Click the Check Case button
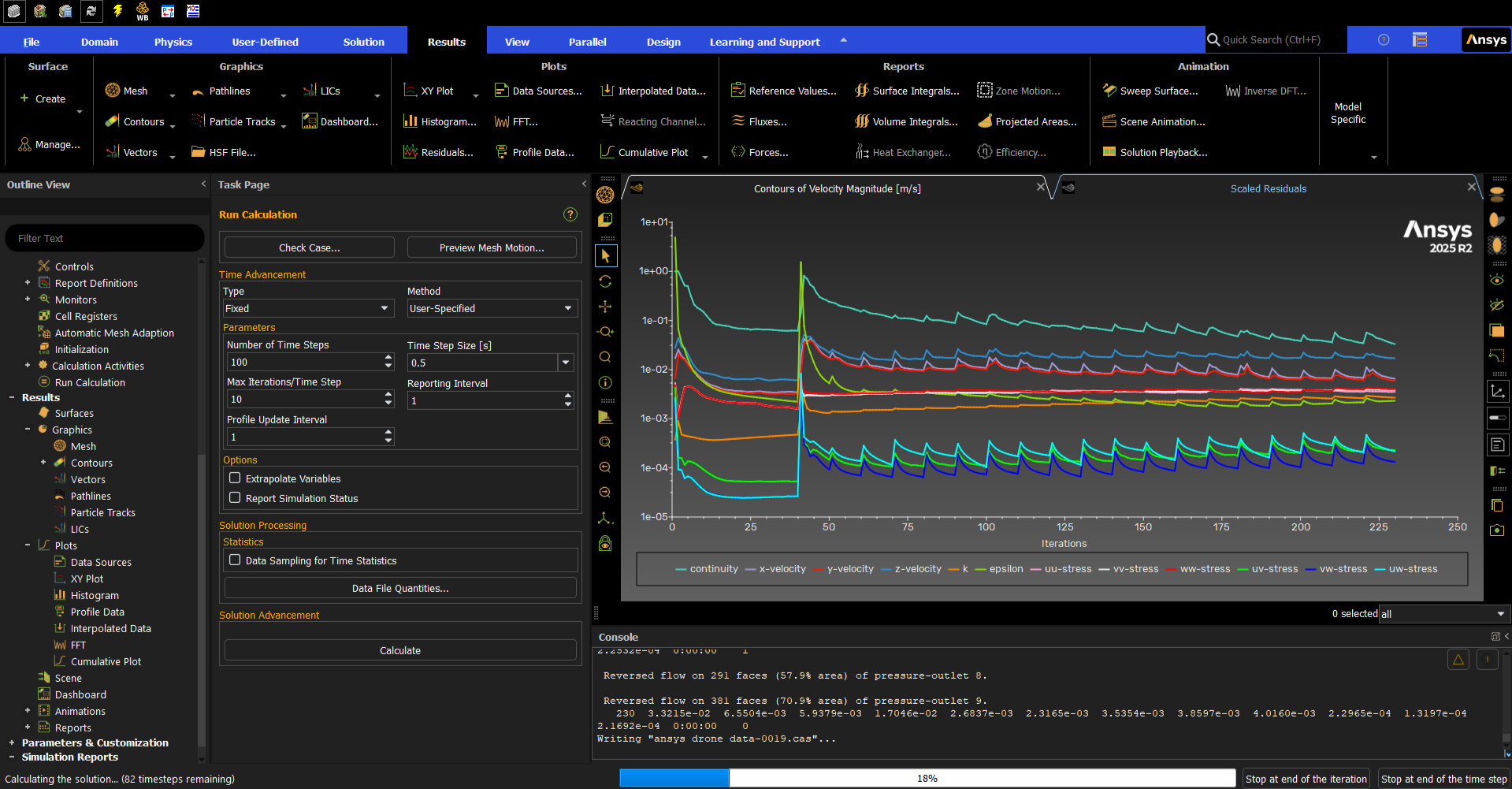The width and height of the screenshot is (1512, 789). click(310, 247)
